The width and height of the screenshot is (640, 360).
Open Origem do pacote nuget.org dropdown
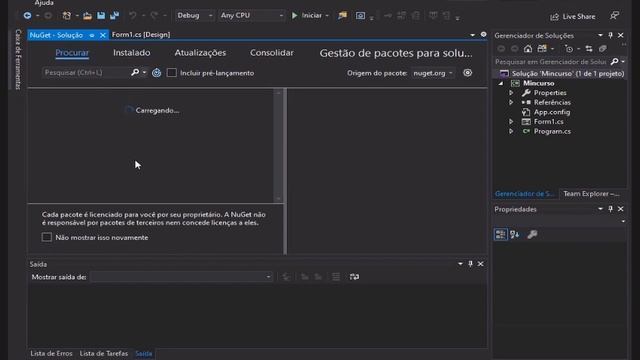point(433,73)
